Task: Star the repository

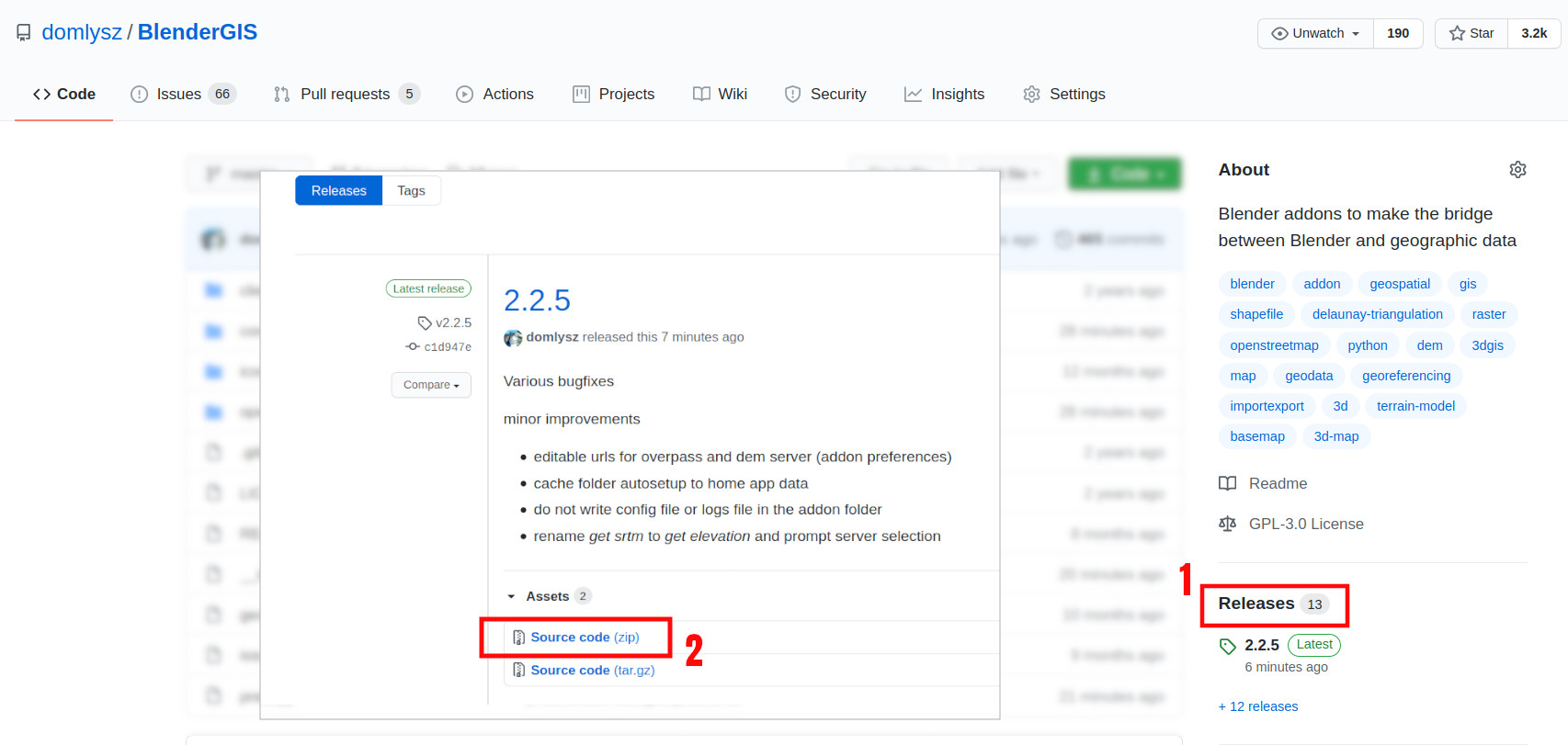Action: click(x=1471, y=33)
